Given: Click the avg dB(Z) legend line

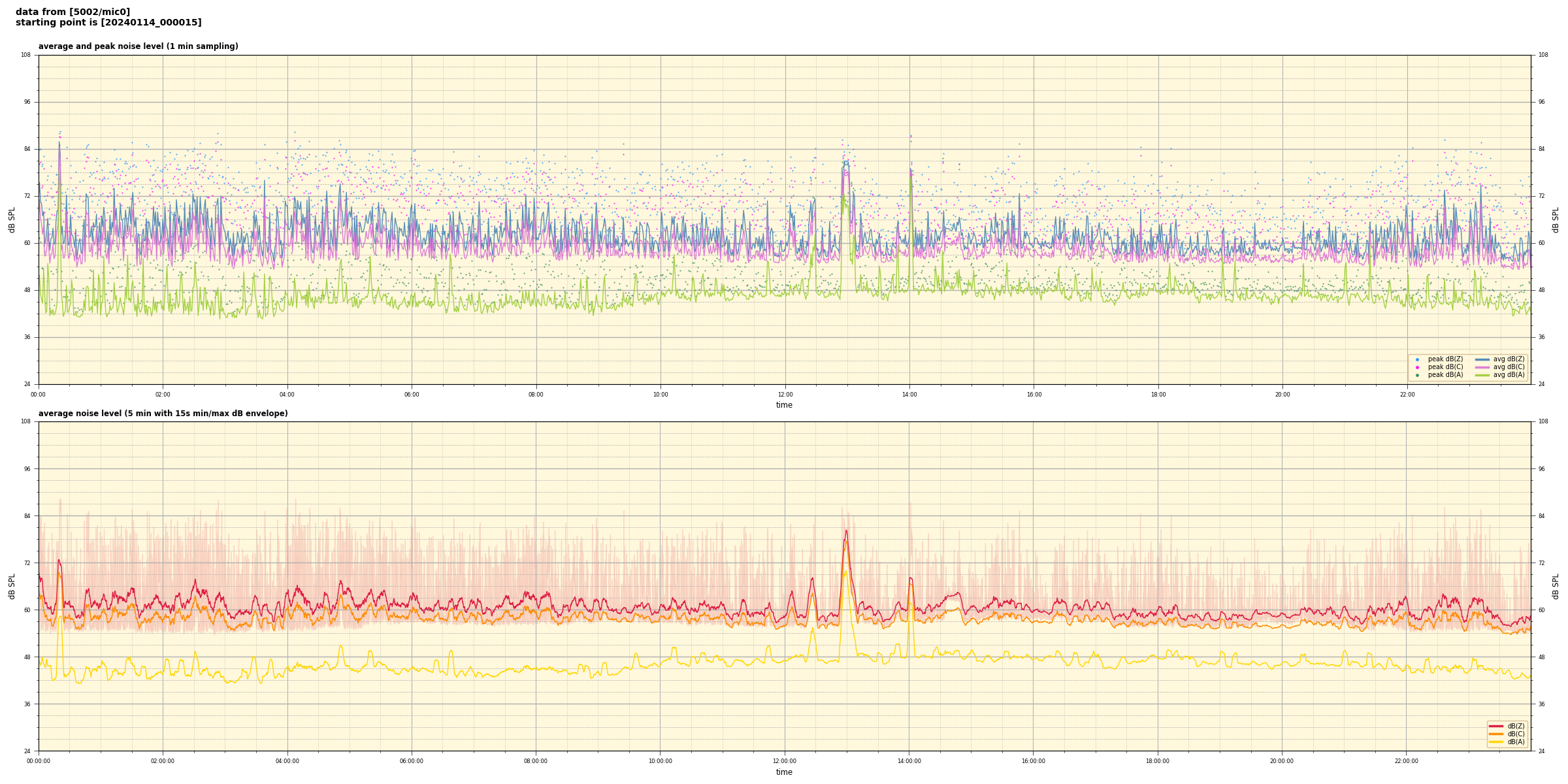Looking at the screenshot, I should (x=1482, y=359).
